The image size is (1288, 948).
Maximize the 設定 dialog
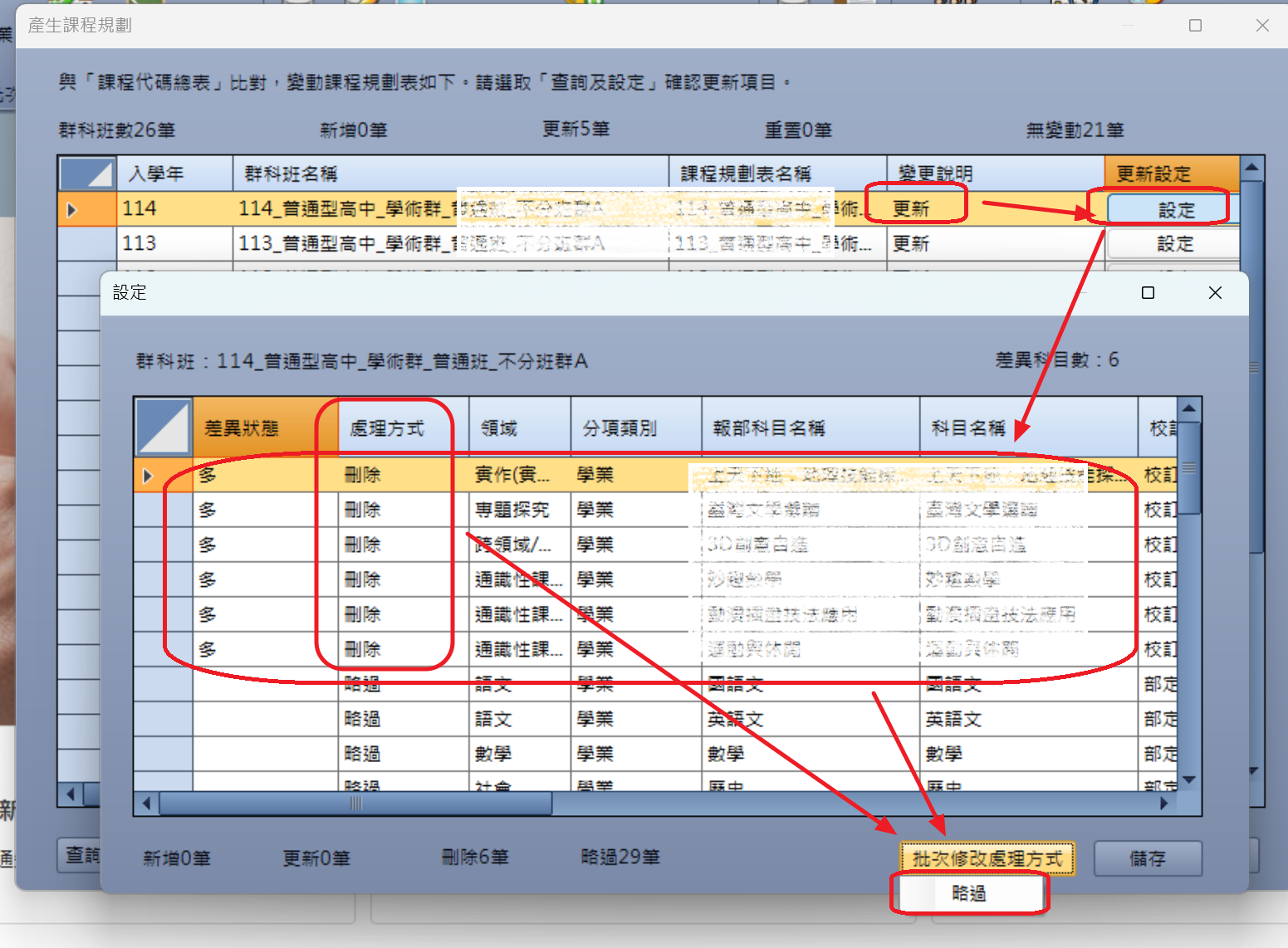pyautogui.click(x=1148, y=292)
